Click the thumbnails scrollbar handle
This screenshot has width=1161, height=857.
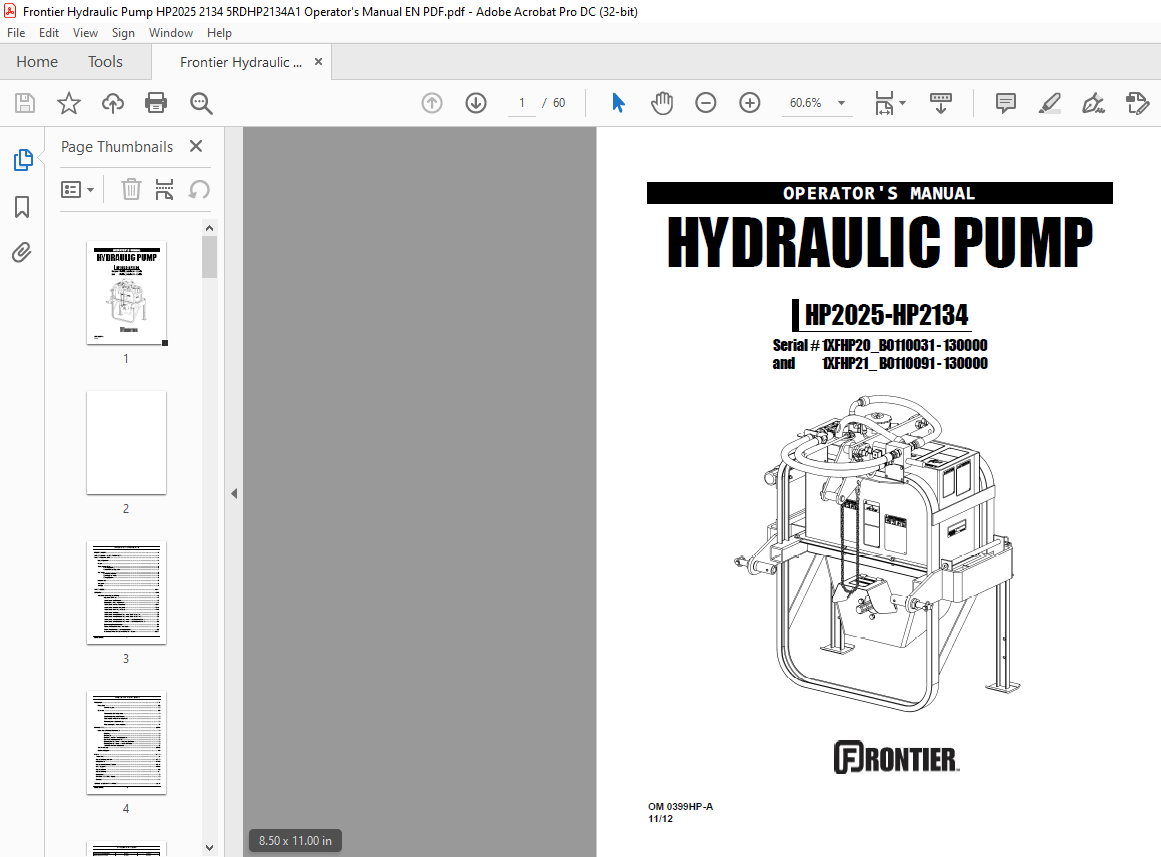[x=210, y=257]
